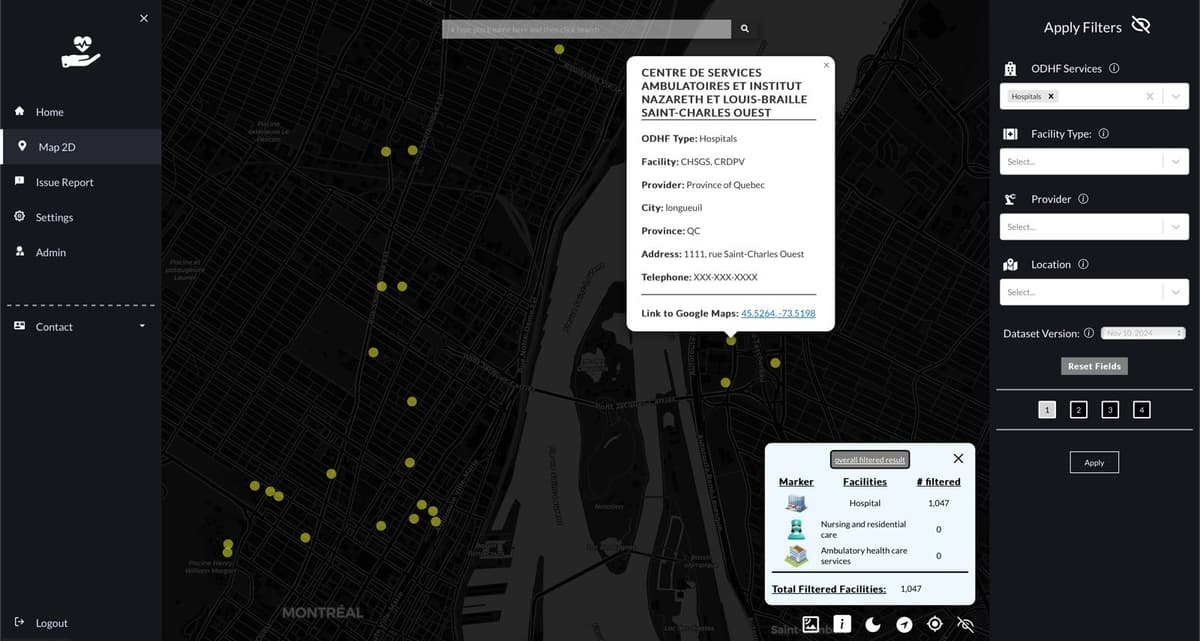Click the place name search field
The width and height of the screenshot is (1200, 641).
[x=587, y=29]
